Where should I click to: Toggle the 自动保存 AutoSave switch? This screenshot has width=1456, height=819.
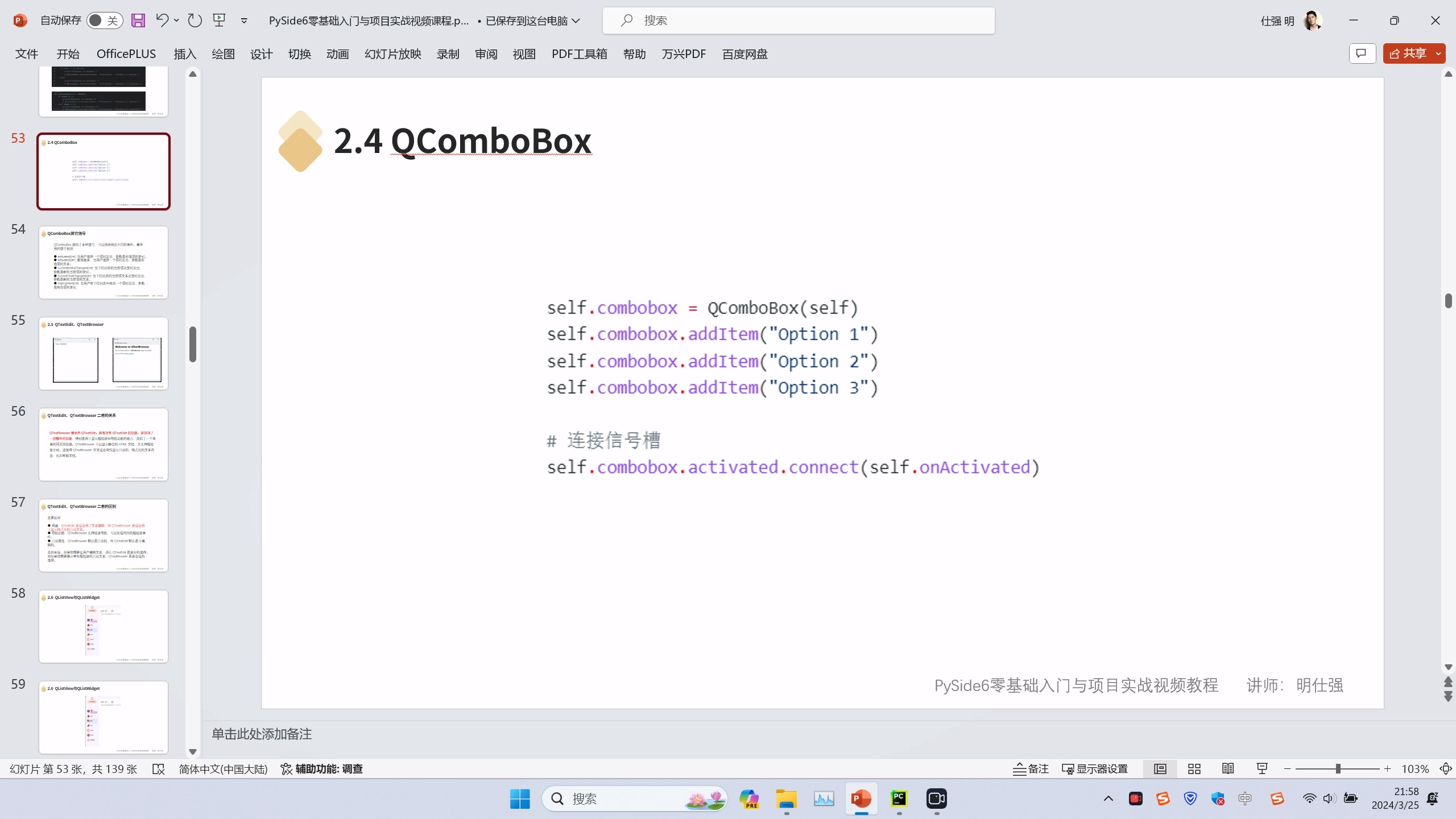[104, 20]
